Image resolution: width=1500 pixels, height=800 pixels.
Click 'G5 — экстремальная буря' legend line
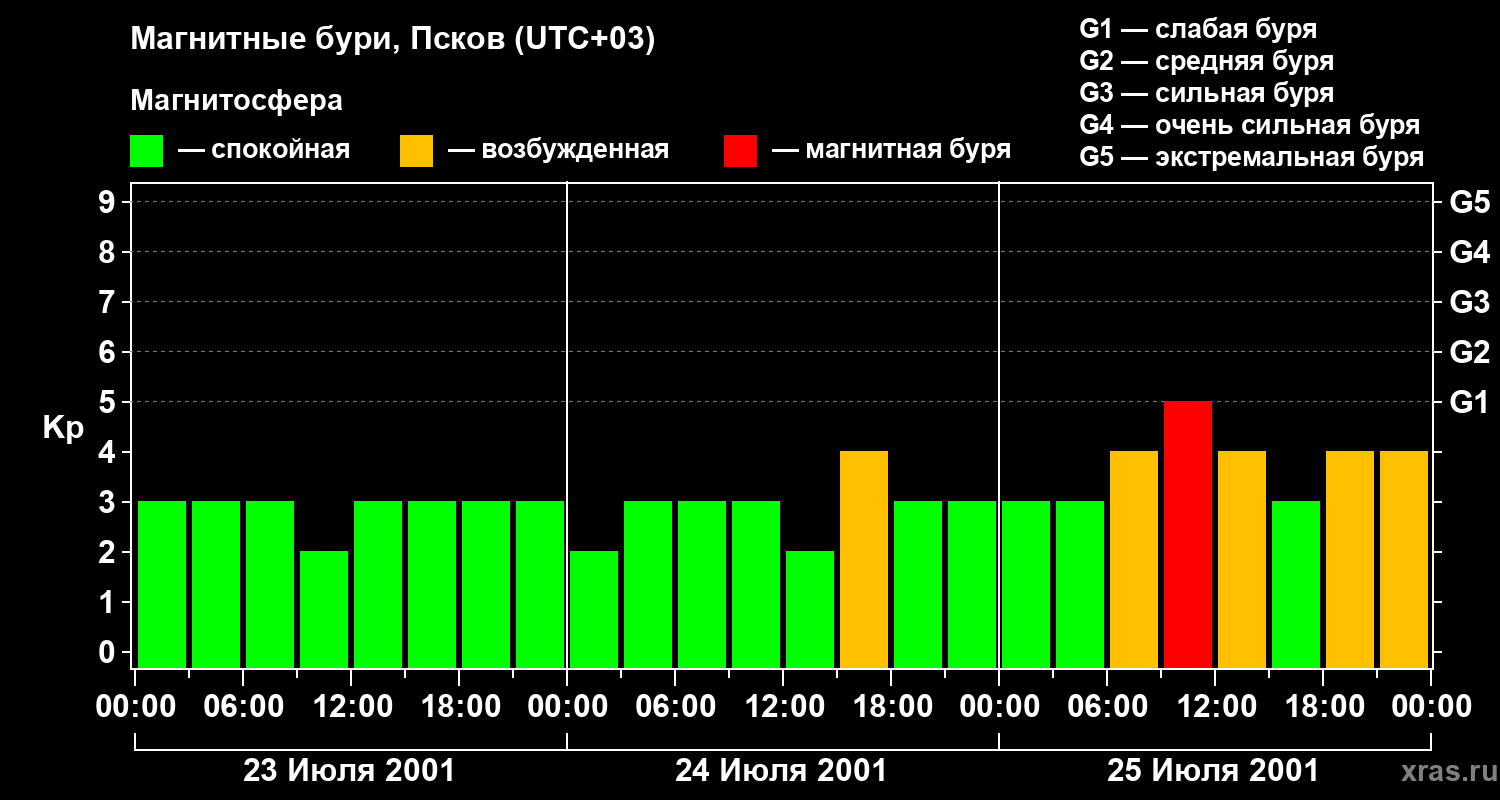click(x=1251, y=157)
